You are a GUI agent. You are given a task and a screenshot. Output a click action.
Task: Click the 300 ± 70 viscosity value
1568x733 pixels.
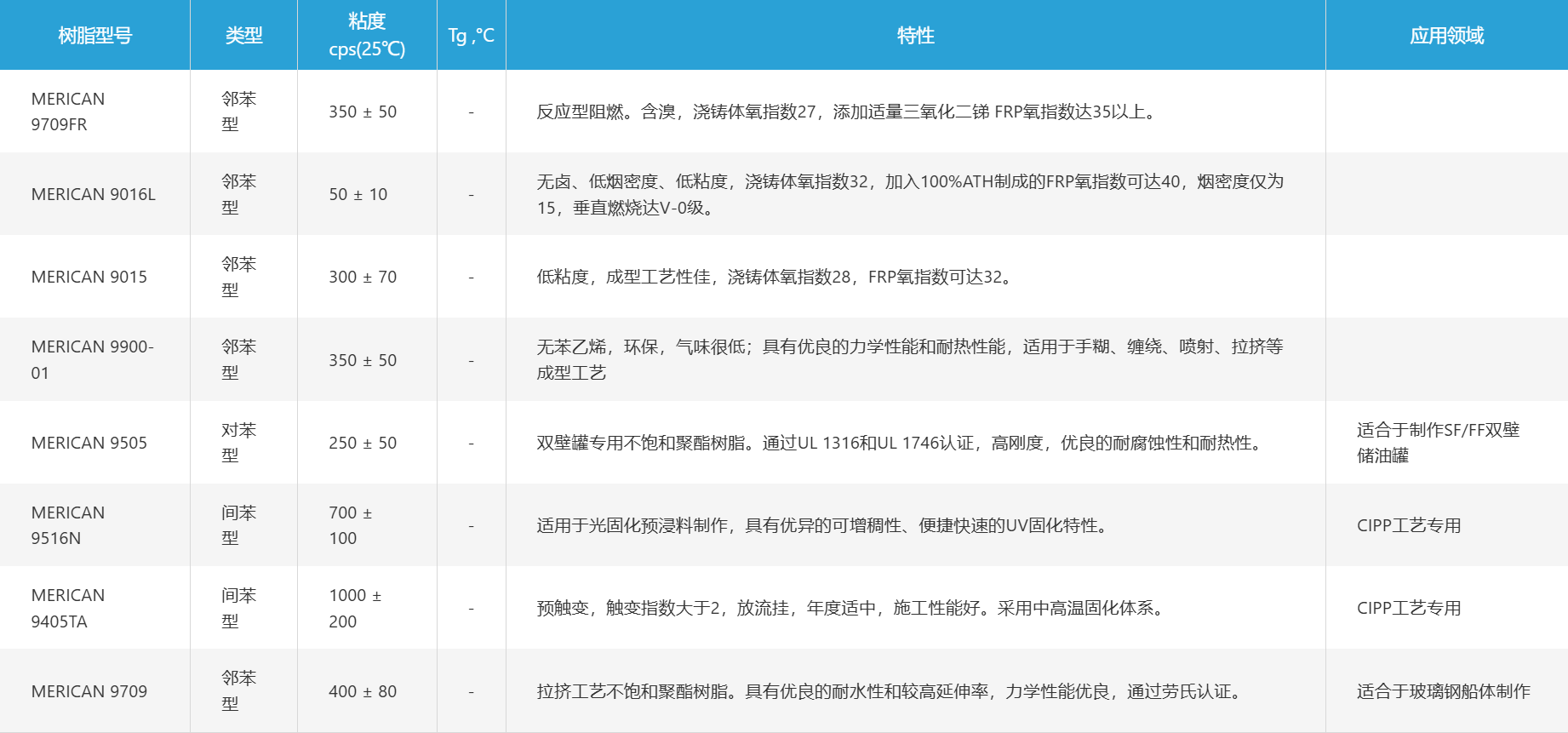coord(363,277)
